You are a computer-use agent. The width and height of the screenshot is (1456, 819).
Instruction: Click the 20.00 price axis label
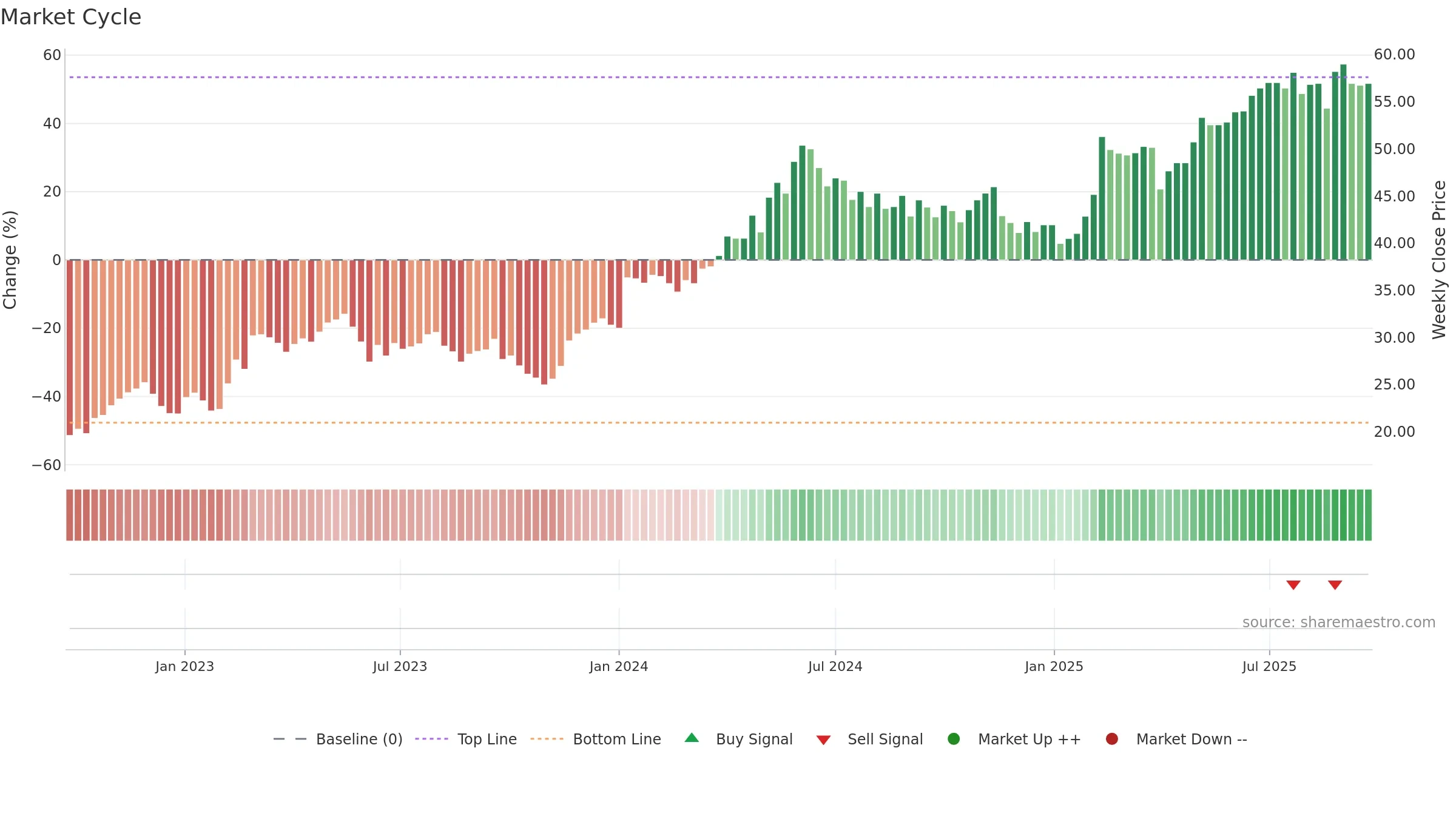tap(1394, 431)
